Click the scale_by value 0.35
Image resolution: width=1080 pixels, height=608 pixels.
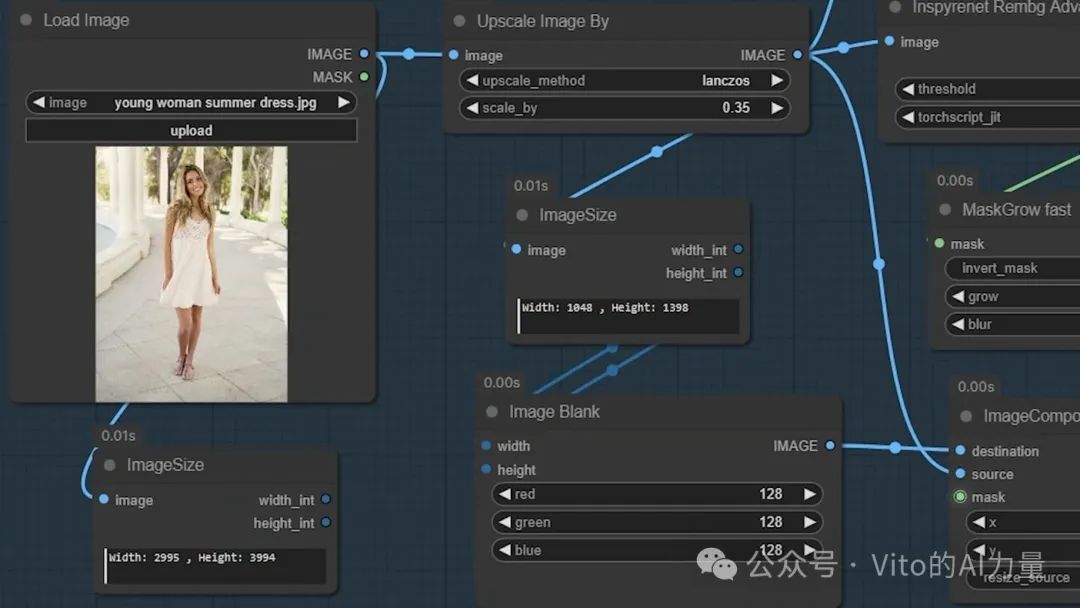736,108
